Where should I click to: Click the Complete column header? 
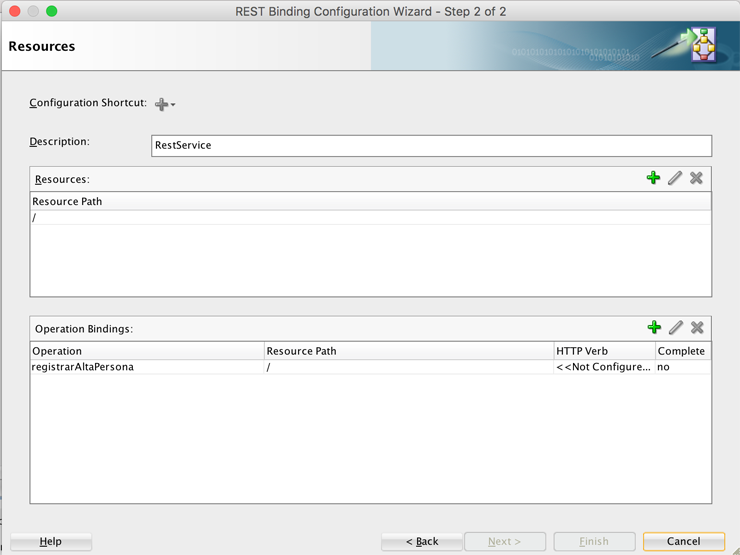[x=683, y=351]
